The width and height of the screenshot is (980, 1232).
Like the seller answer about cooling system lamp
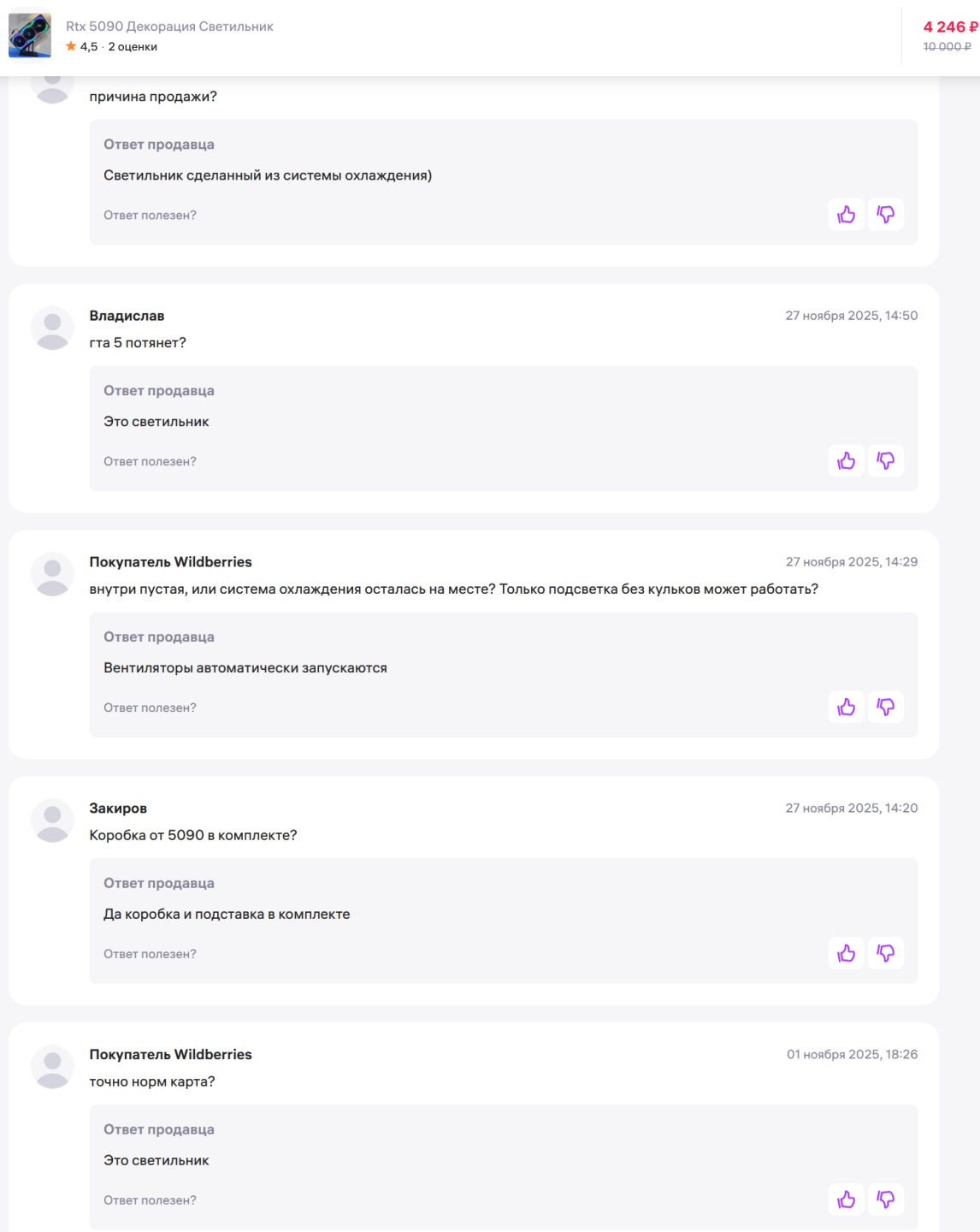[x=846, y=215]
